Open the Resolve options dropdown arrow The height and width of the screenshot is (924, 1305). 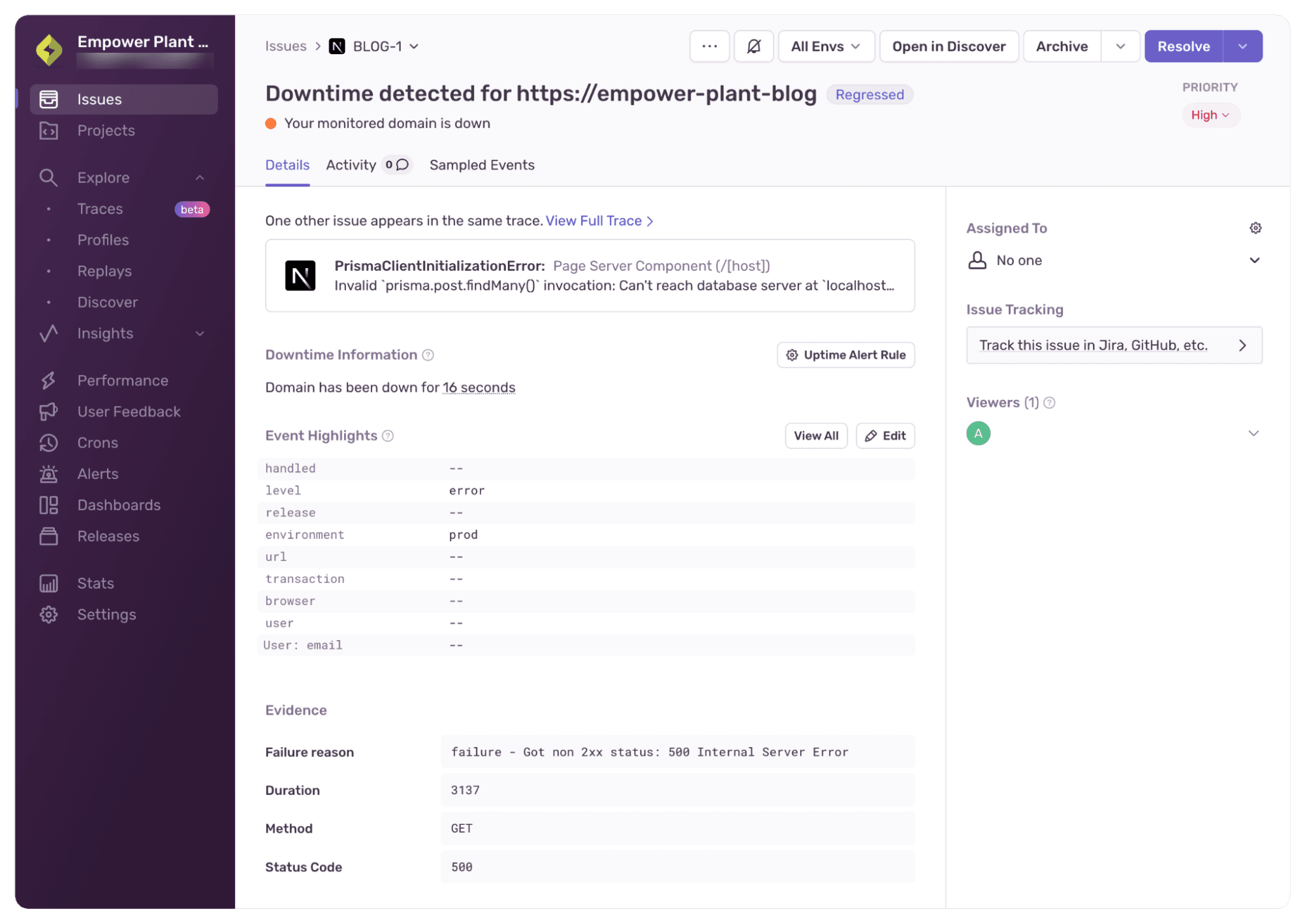coord(1242,46)
